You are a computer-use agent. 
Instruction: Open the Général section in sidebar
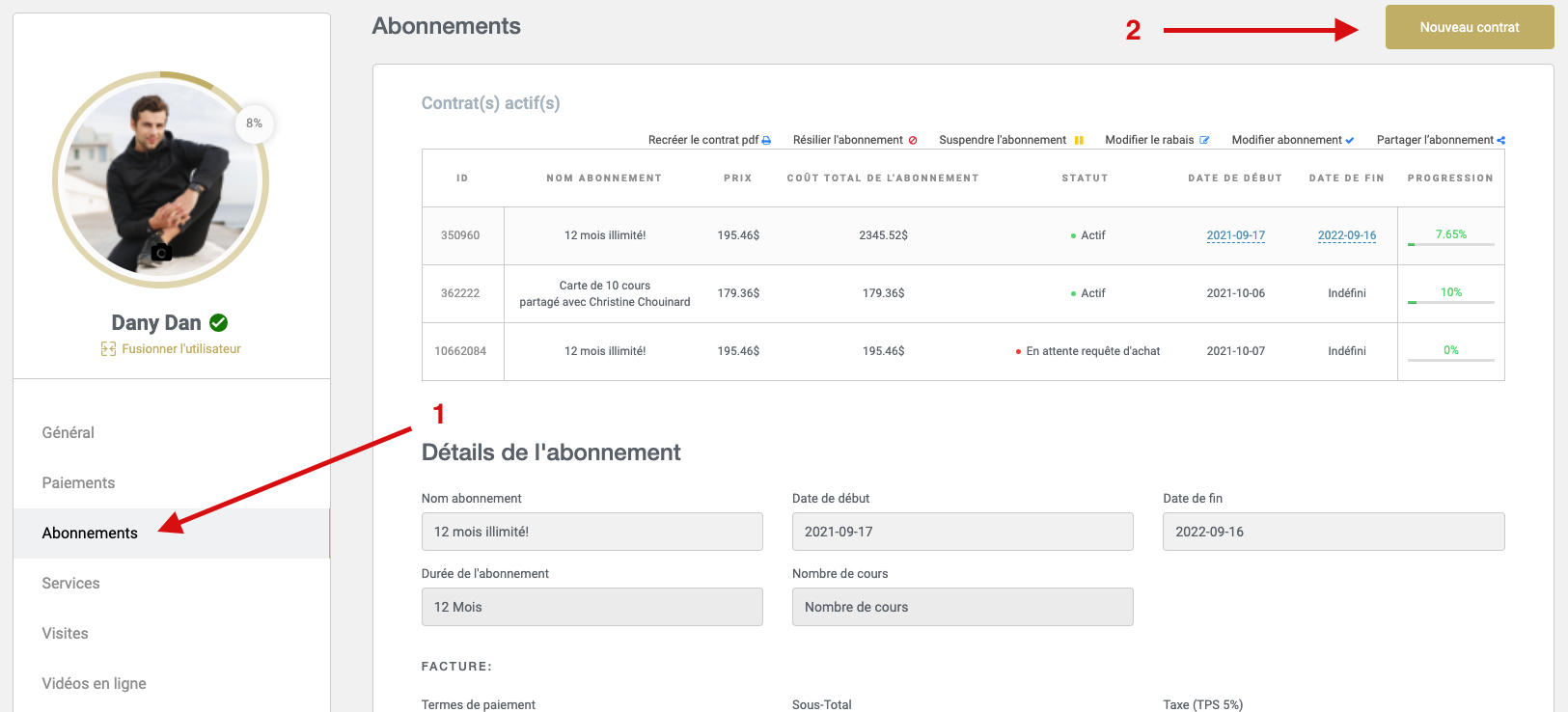click(69, 433)
